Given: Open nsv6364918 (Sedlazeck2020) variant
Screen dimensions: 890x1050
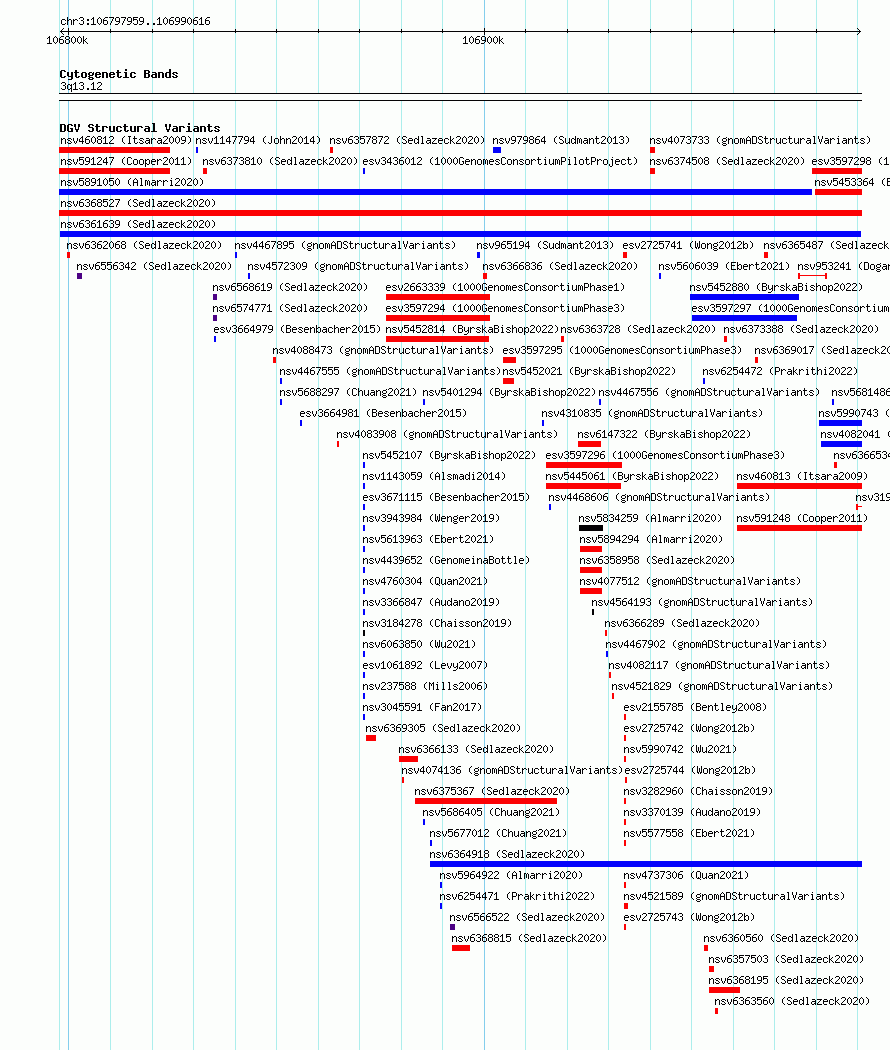Looking at the screenshot, I should 507,854.
